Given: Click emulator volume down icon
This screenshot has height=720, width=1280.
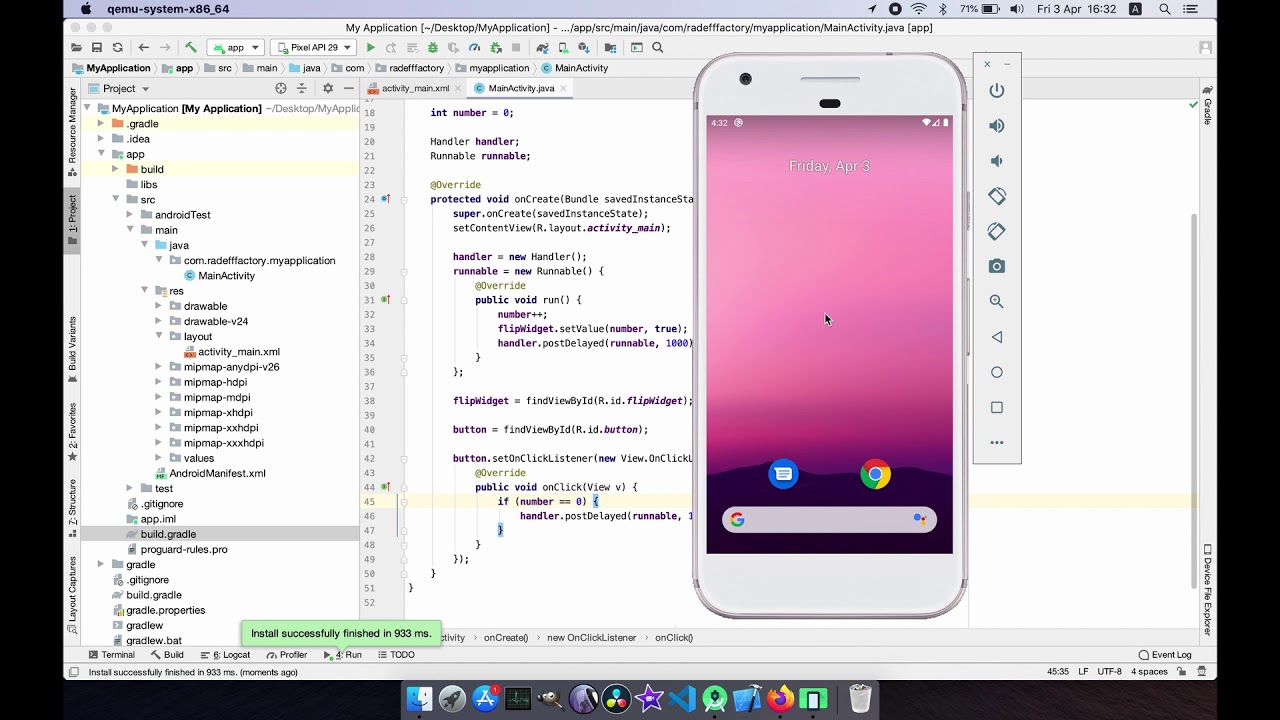Looking at the screenshot, I should tap(997, 160).
